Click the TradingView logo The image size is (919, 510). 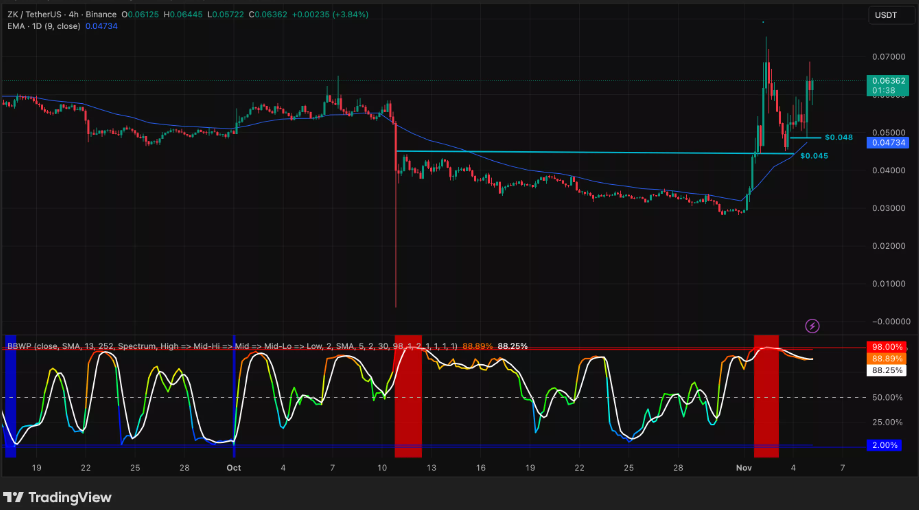click(58, 497)
